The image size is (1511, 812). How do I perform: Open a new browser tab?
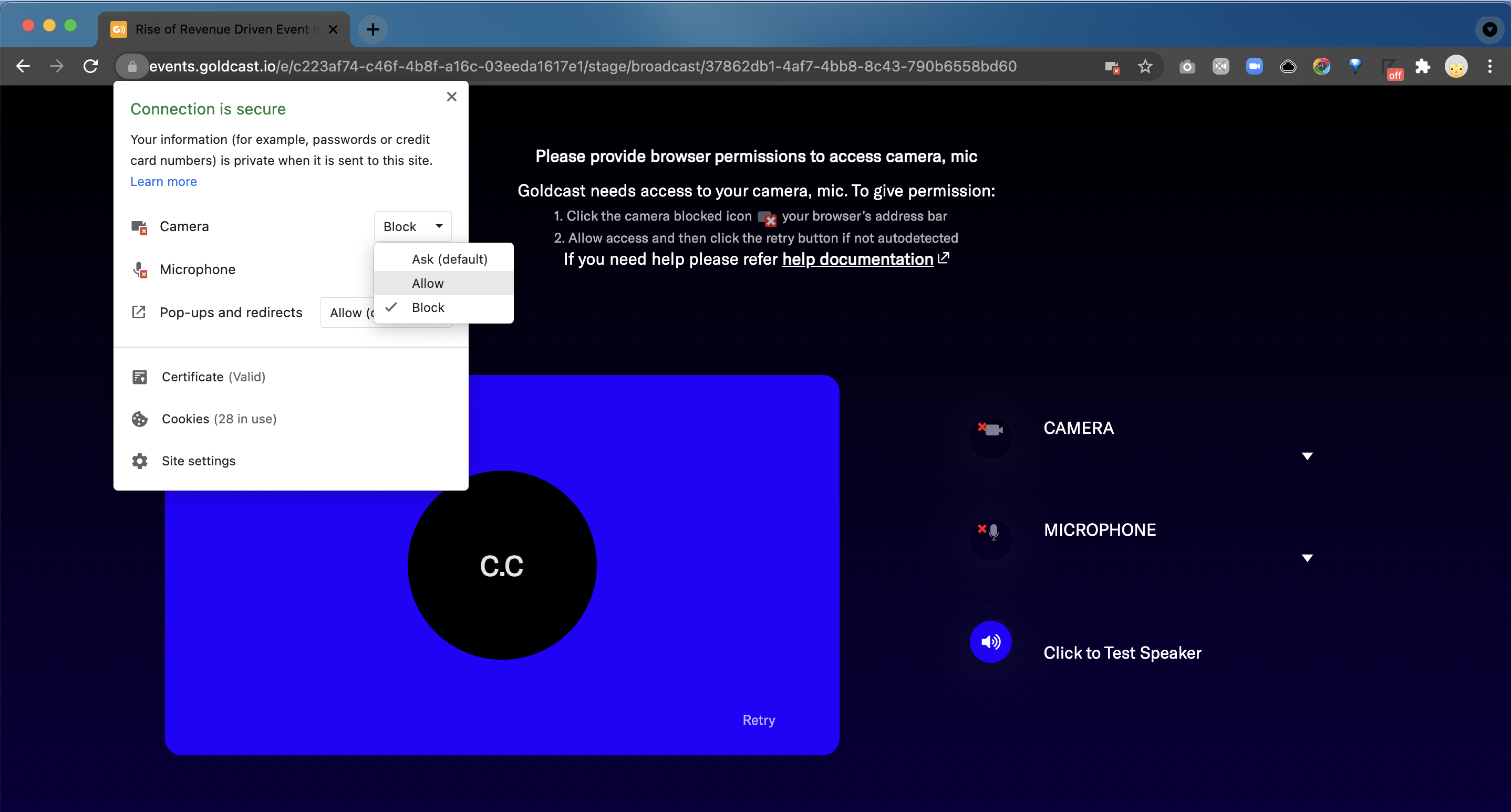point(372,29)
